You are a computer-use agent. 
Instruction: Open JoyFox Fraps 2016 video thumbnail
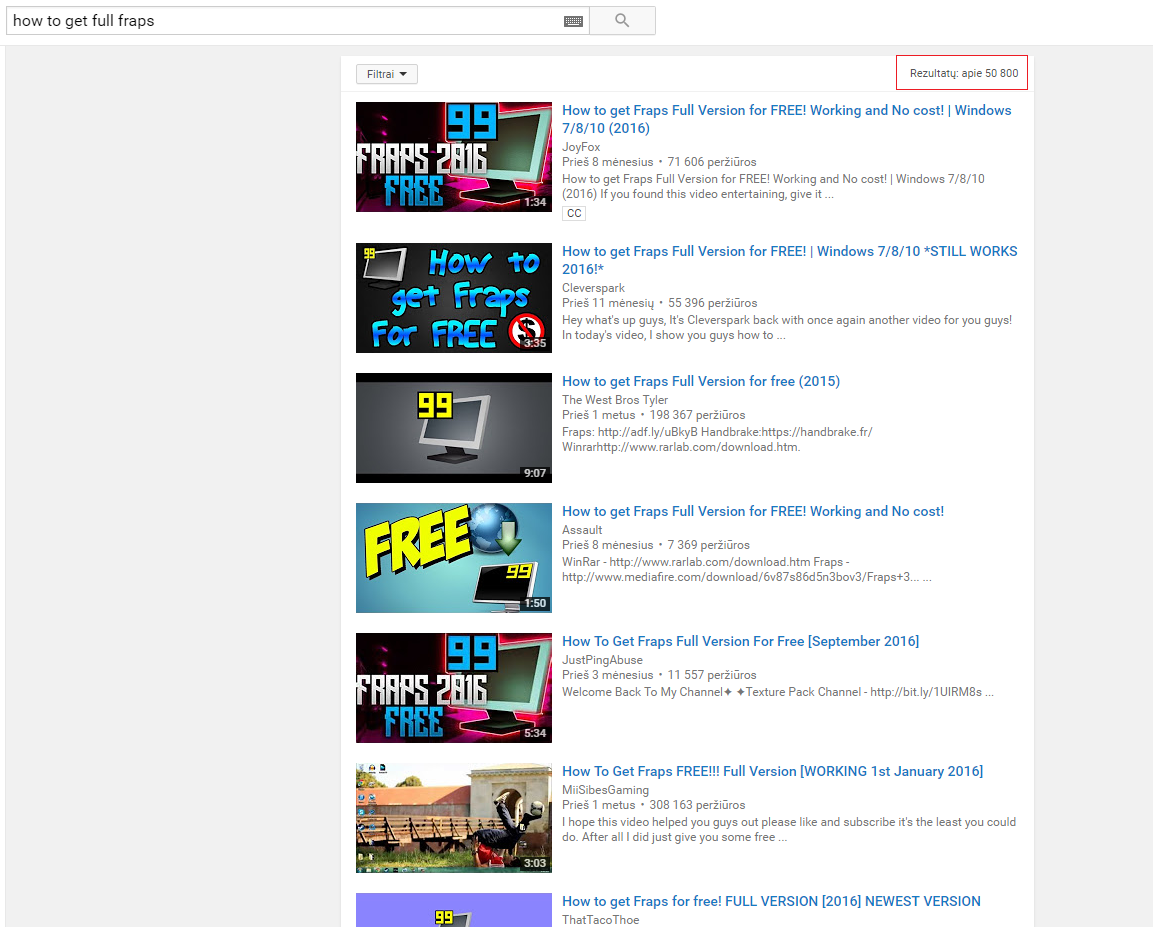pos(454,157)
